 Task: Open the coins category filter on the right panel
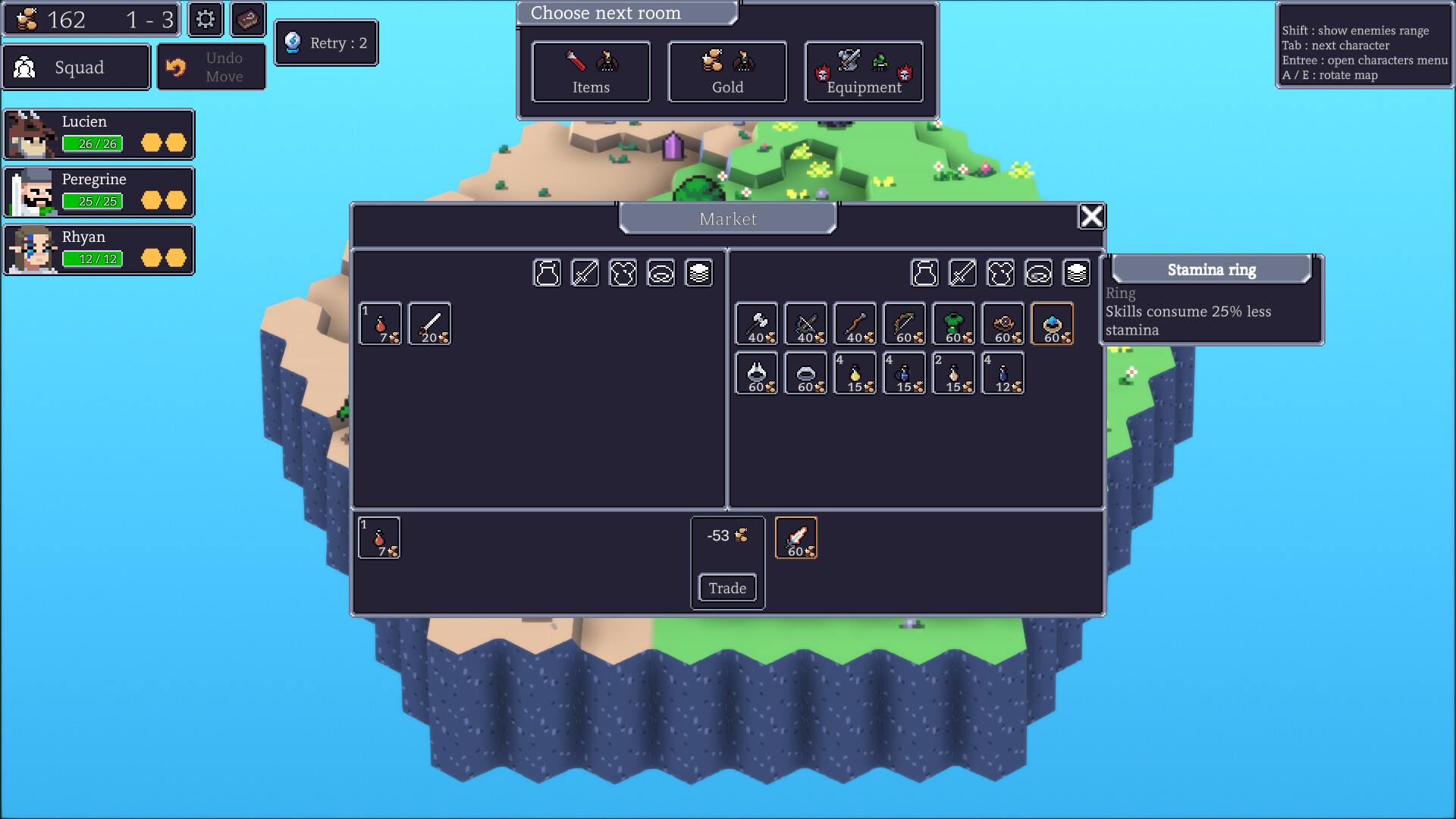1076,273
